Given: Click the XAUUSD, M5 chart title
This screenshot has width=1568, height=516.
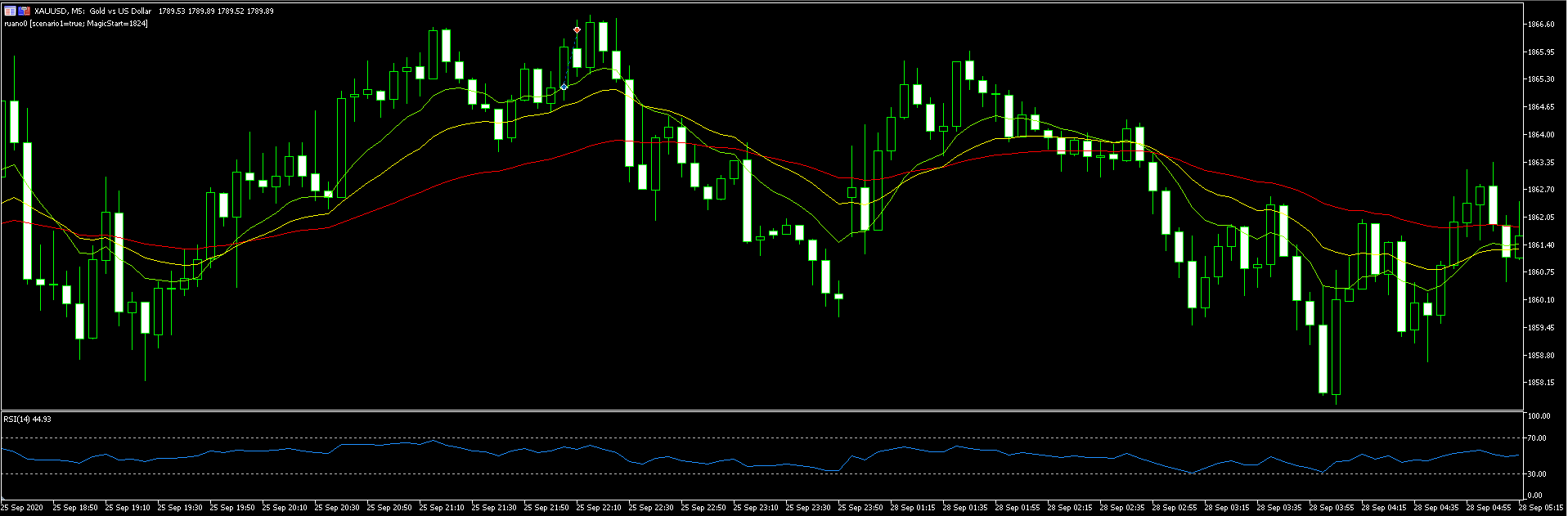Looking at the screenshot, I should pos(92,11).
